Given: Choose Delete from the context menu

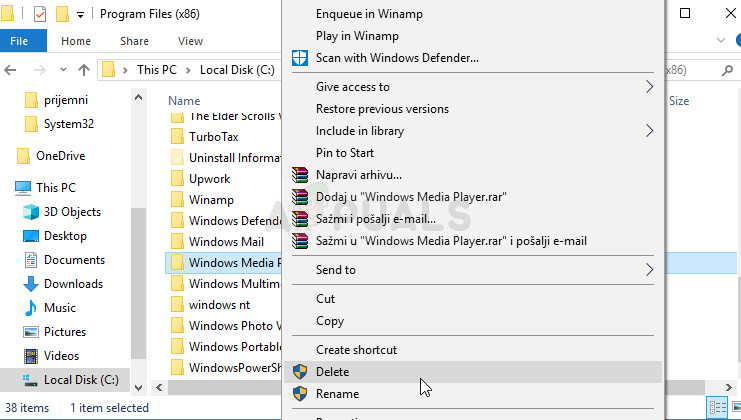Looking at the screenshot, I should pyautogui.click(x=332, y=371).
